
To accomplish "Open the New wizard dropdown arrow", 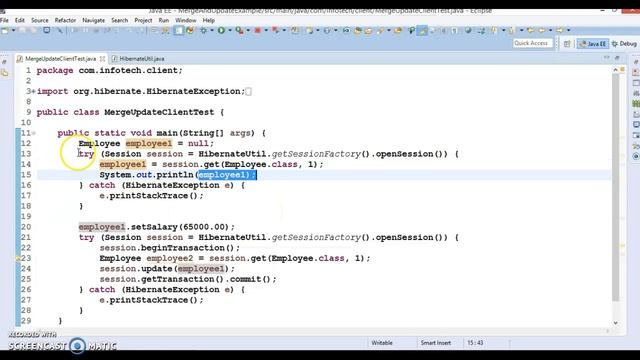I will pyautogui.click(x=13, y=31).
